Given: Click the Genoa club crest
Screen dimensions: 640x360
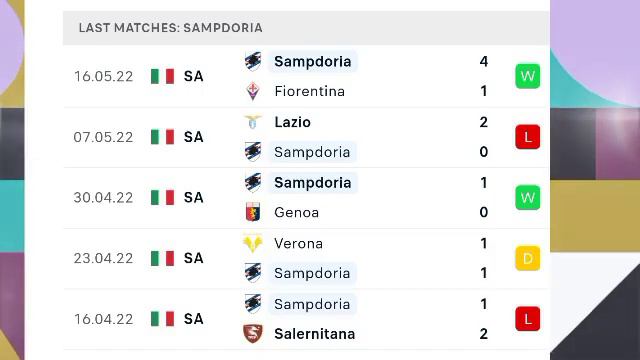Looking at the screenshot, I should [x=253, y=212].
